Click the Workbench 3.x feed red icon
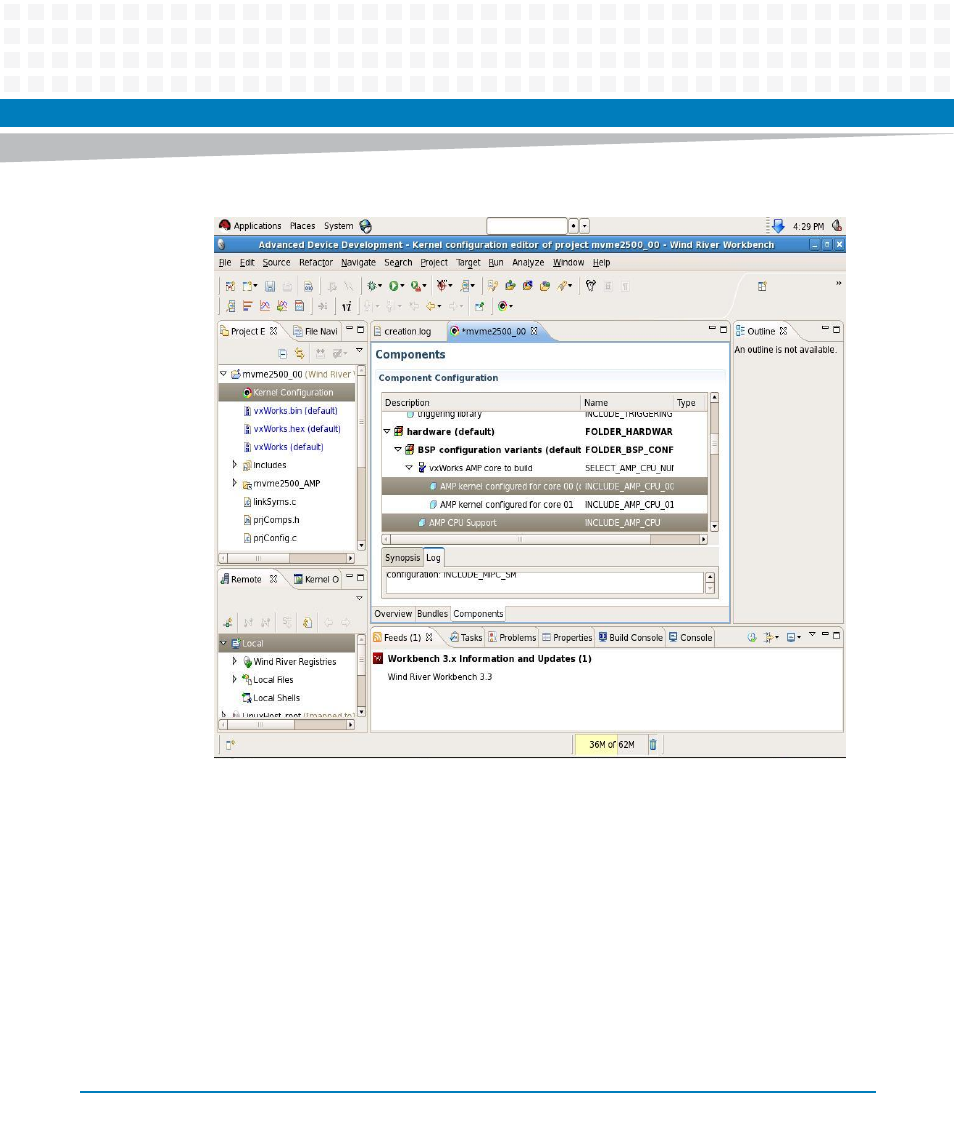The height and width of the screenshot is (1145, 954). [x=378, y=659]
